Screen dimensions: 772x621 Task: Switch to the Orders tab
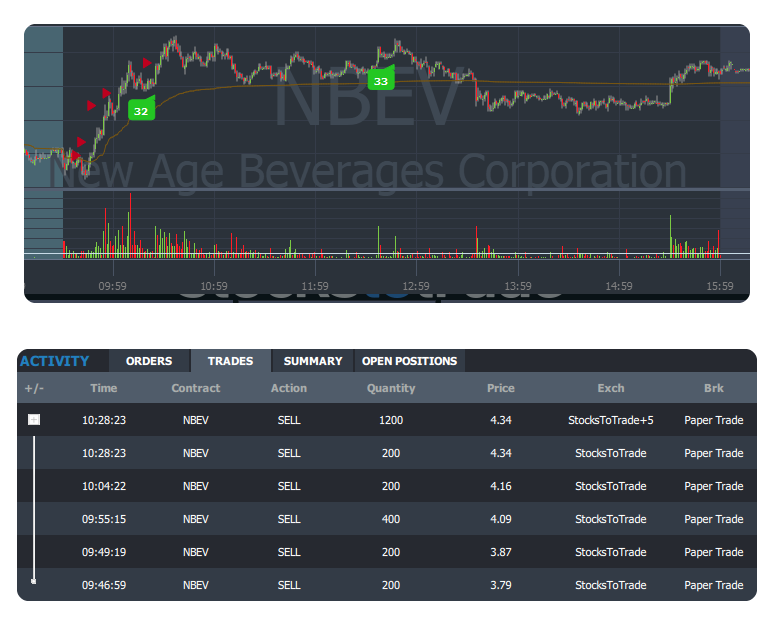coord(149,361)
